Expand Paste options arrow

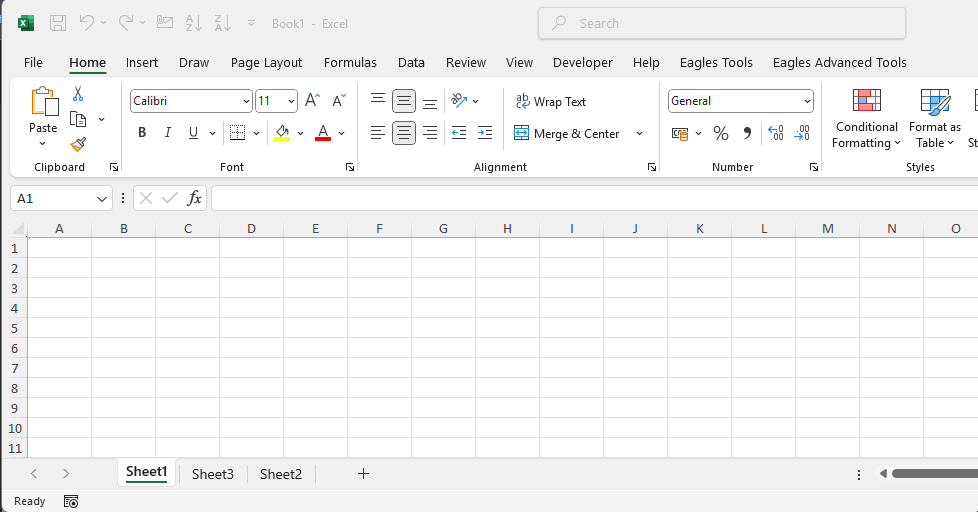tap(42, 144)
